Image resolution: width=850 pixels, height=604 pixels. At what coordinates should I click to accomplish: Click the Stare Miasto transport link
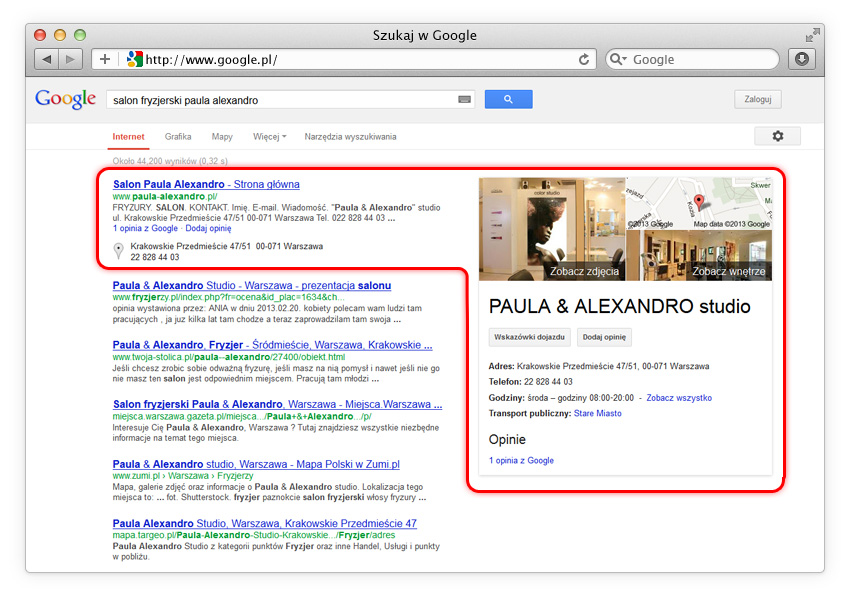(597, 413)
